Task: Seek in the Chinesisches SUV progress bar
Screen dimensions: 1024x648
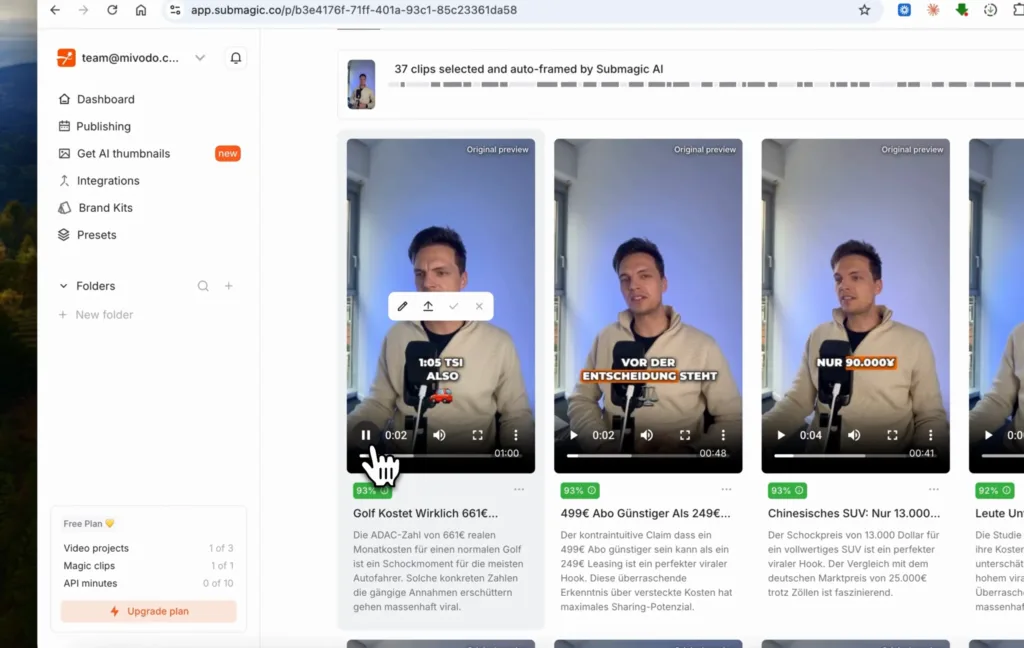Action: click(840, 455)
